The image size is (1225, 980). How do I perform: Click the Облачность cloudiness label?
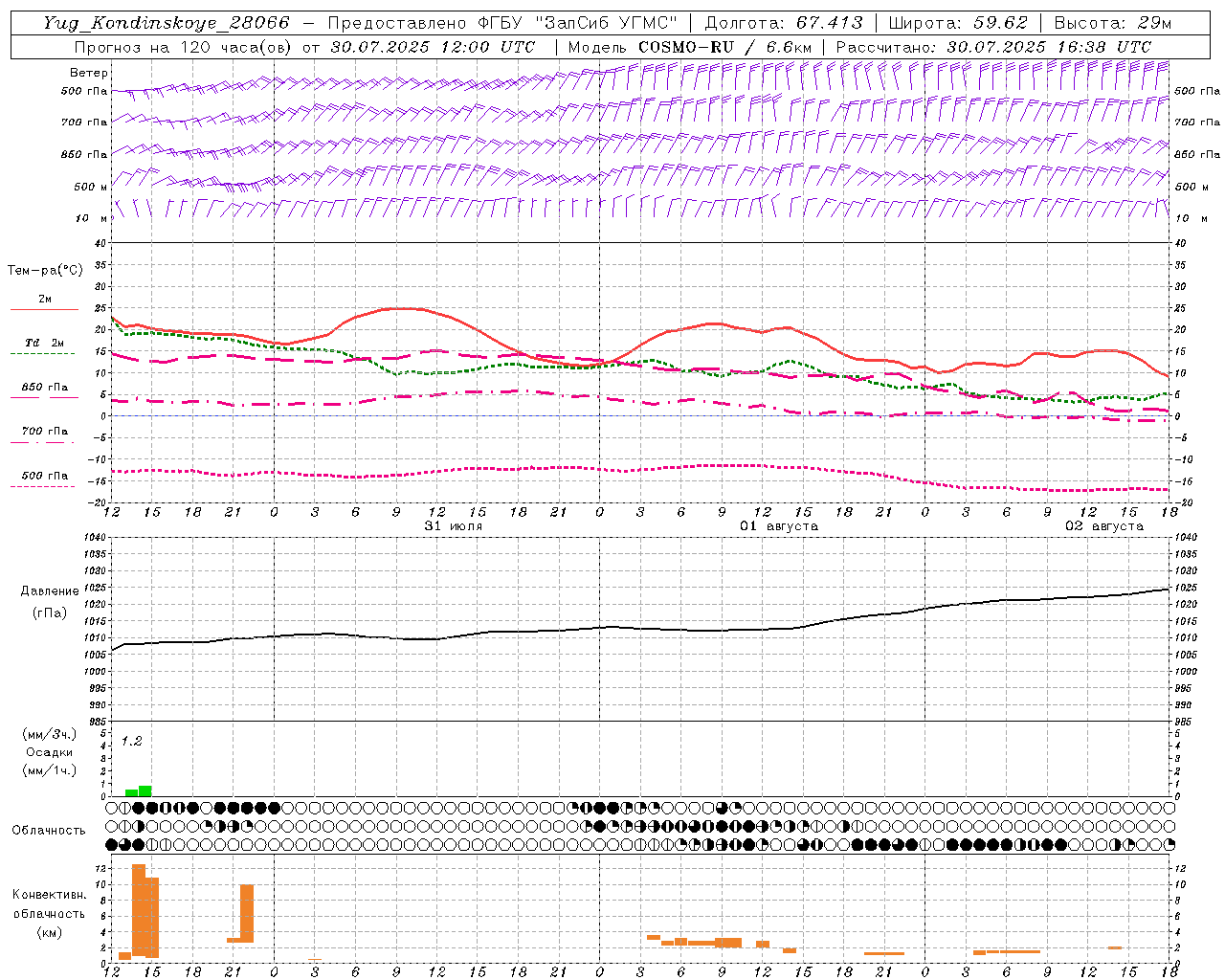49,831
